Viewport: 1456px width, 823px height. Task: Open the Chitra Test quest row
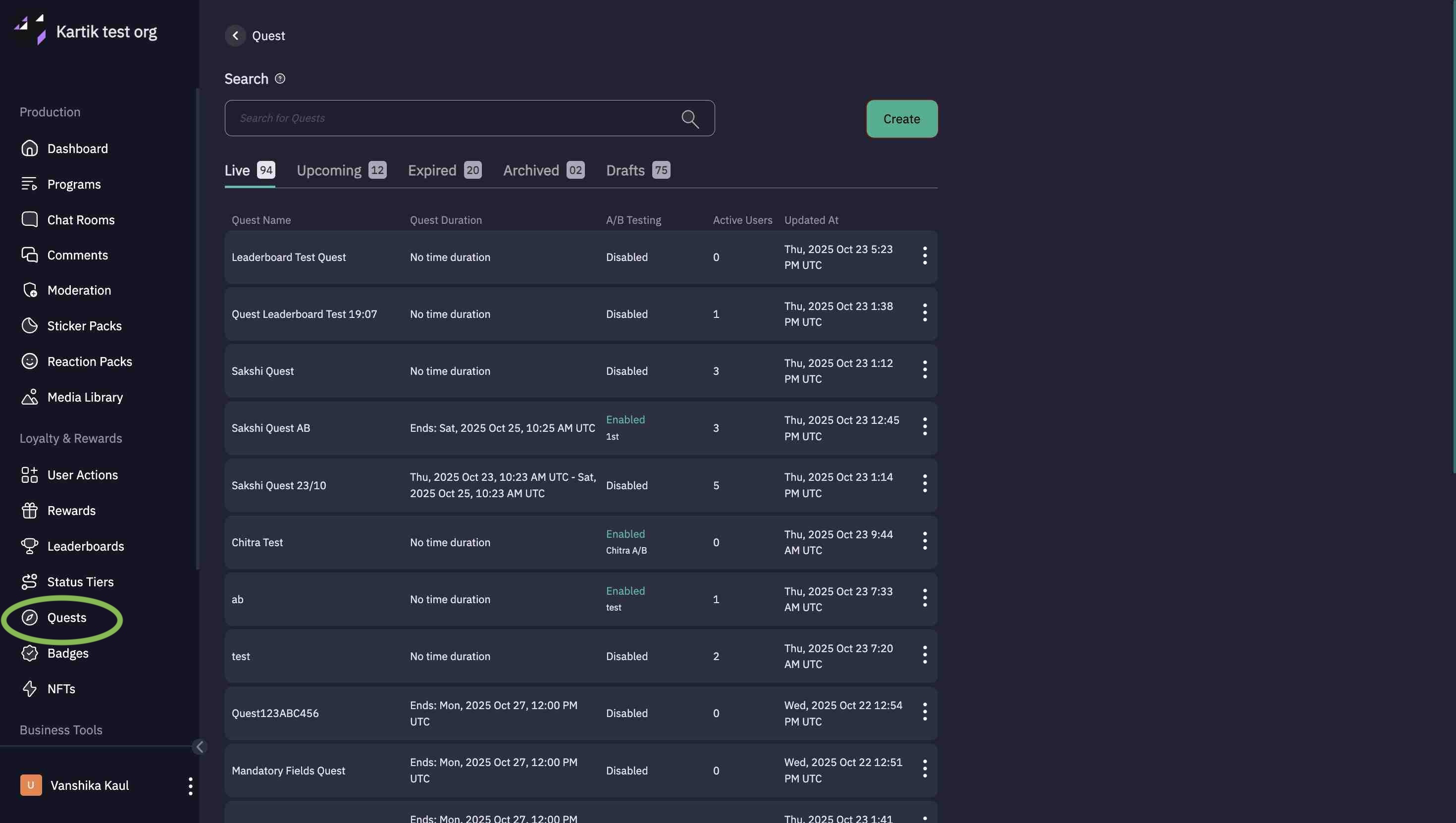tap(257, 542)
